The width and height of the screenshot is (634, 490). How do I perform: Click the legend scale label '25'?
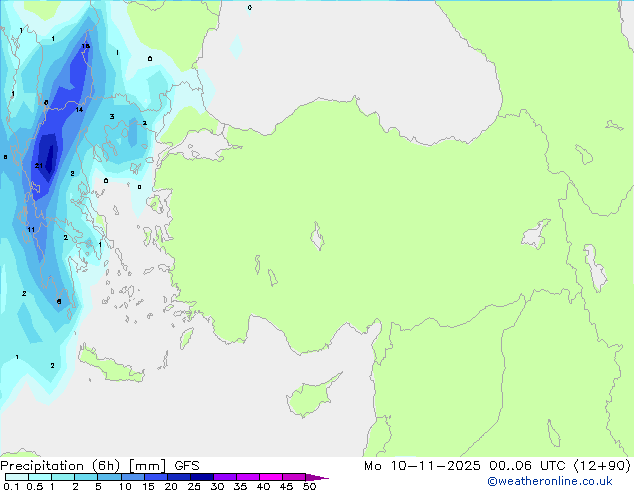pos(194,486)
